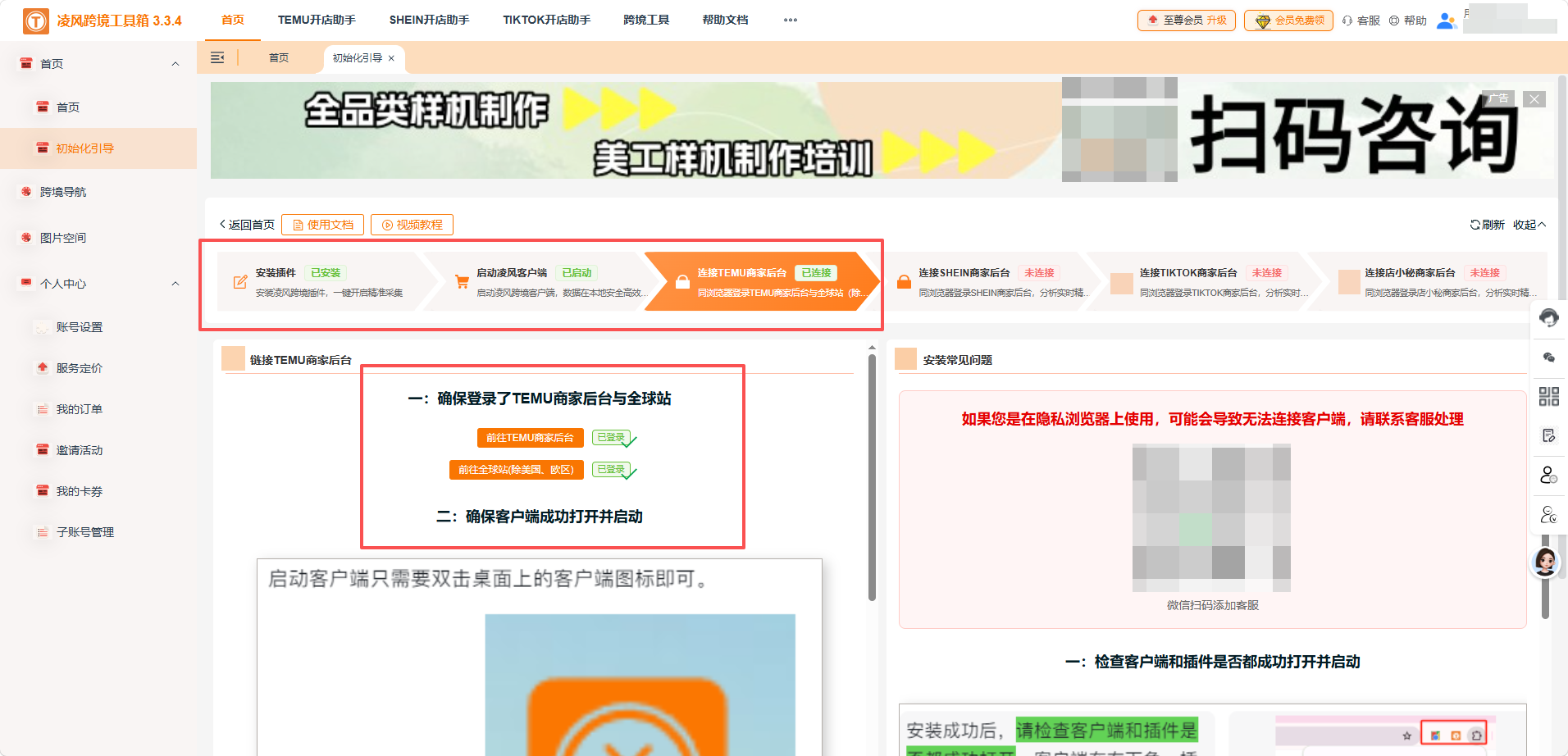Collapse the sidebar via hamburger icon

pos(217,57)
